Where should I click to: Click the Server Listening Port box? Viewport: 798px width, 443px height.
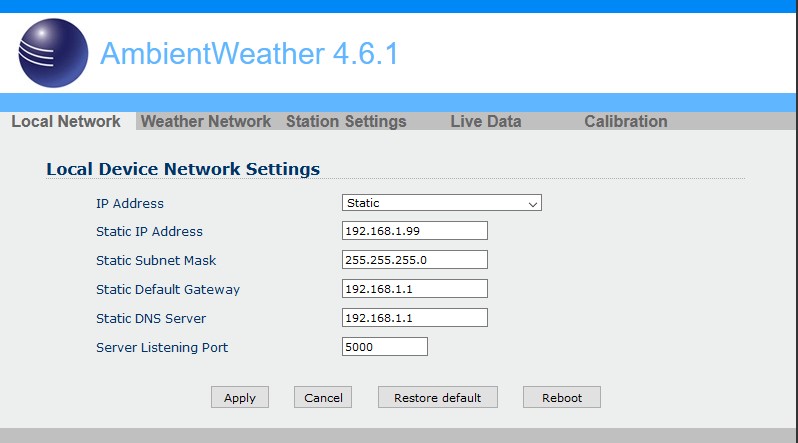pos(384,347)
